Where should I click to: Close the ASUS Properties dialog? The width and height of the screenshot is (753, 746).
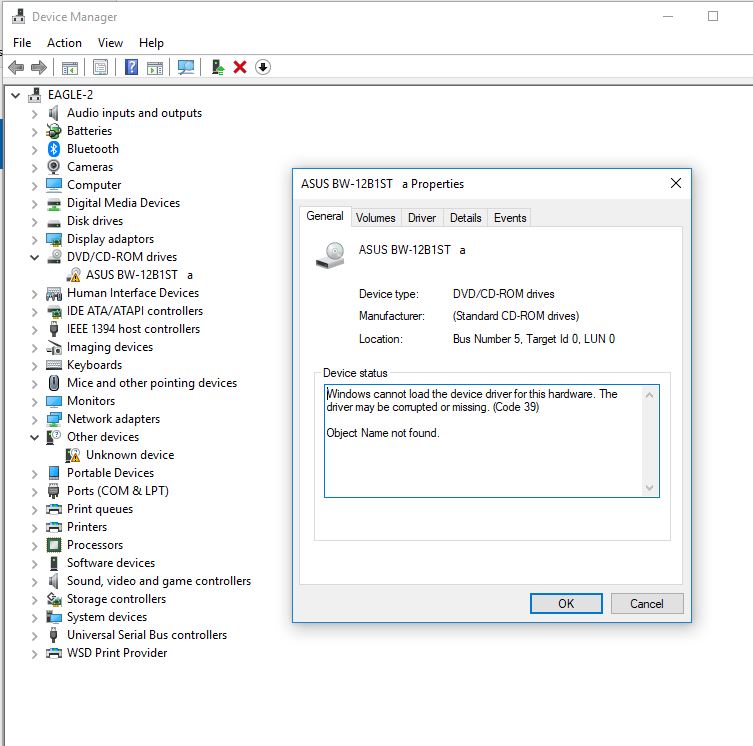[676, 183]
